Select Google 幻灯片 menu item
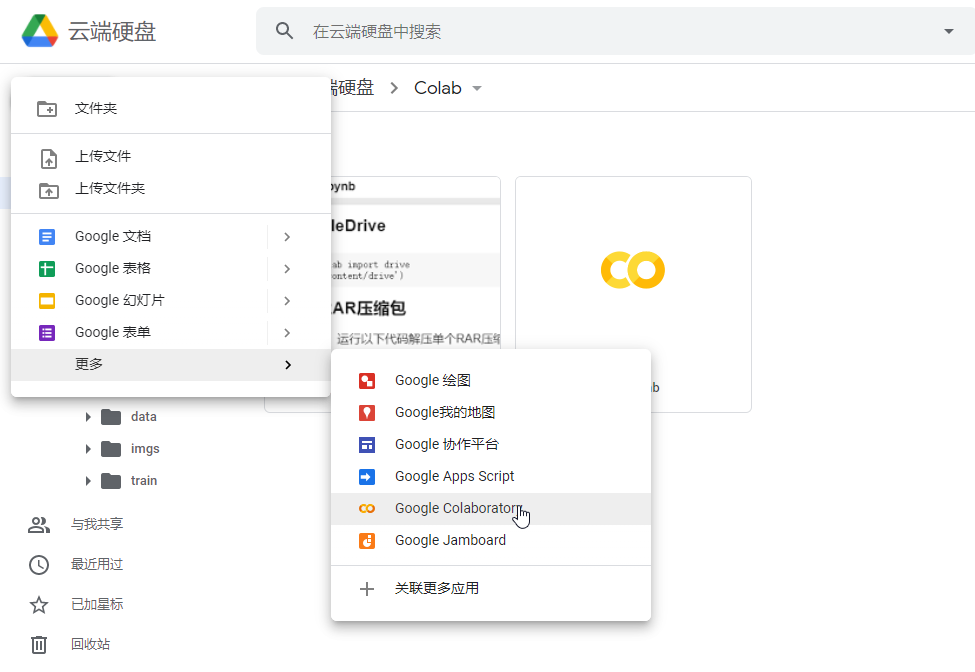The height and width of the screenshot is (672, 975). click(x=139, y=301)
